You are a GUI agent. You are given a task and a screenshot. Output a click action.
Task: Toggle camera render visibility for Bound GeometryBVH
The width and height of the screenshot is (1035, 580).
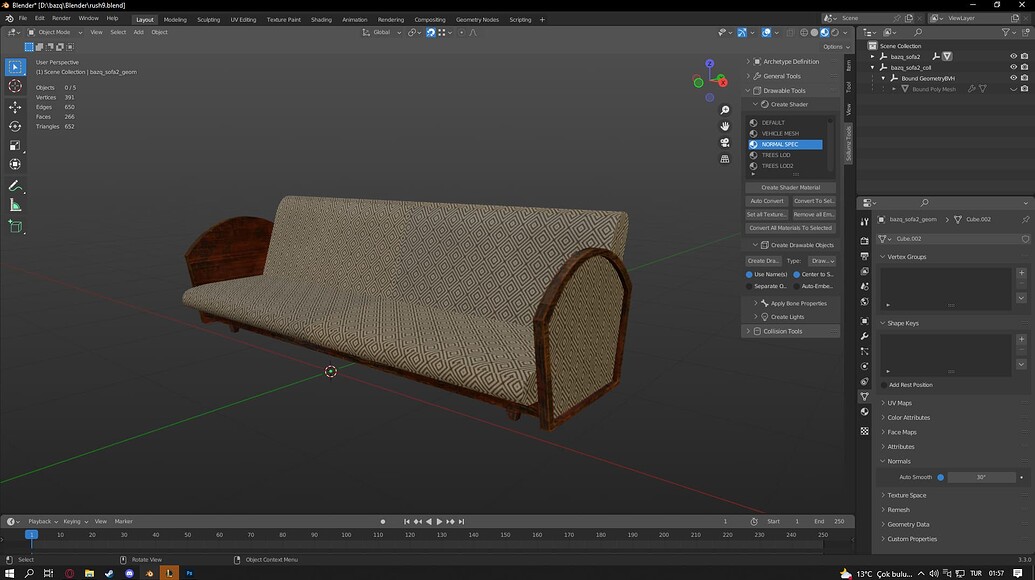tap(1024, 77)
